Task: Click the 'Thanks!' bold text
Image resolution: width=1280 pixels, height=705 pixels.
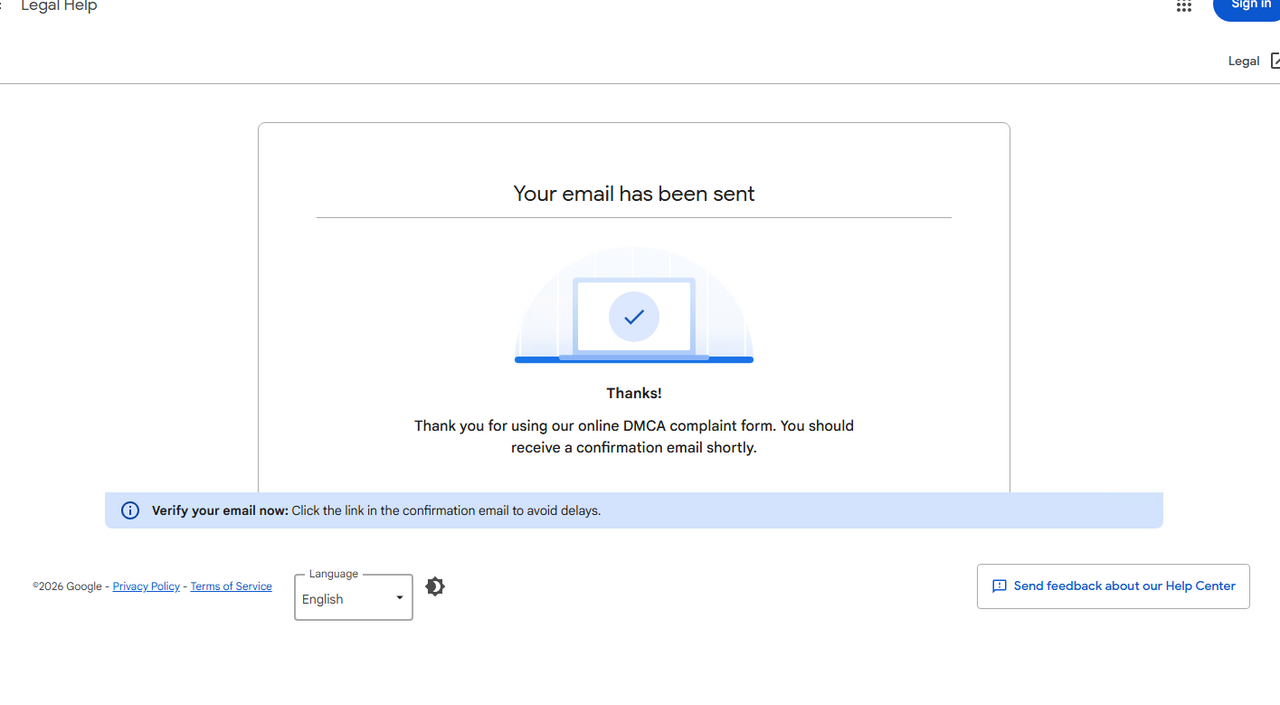Action: point(634,394)
